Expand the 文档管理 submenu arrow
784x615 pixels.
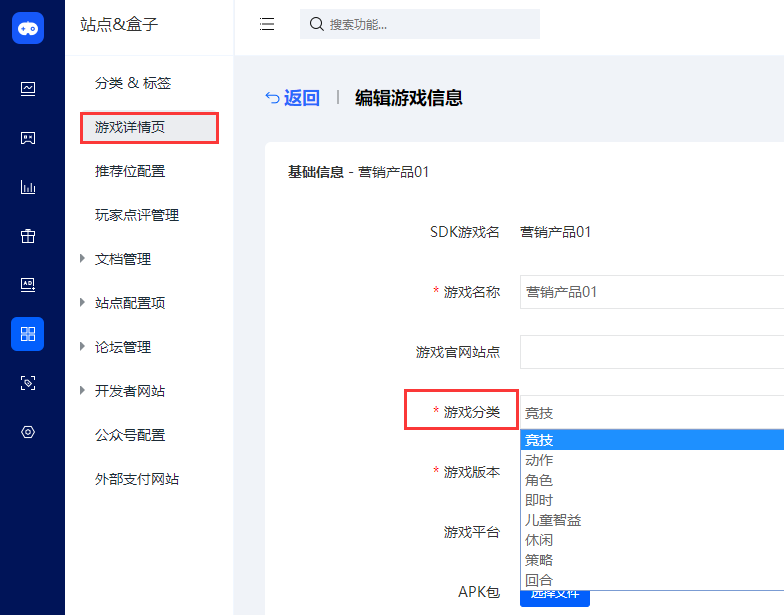pos(82,258)
